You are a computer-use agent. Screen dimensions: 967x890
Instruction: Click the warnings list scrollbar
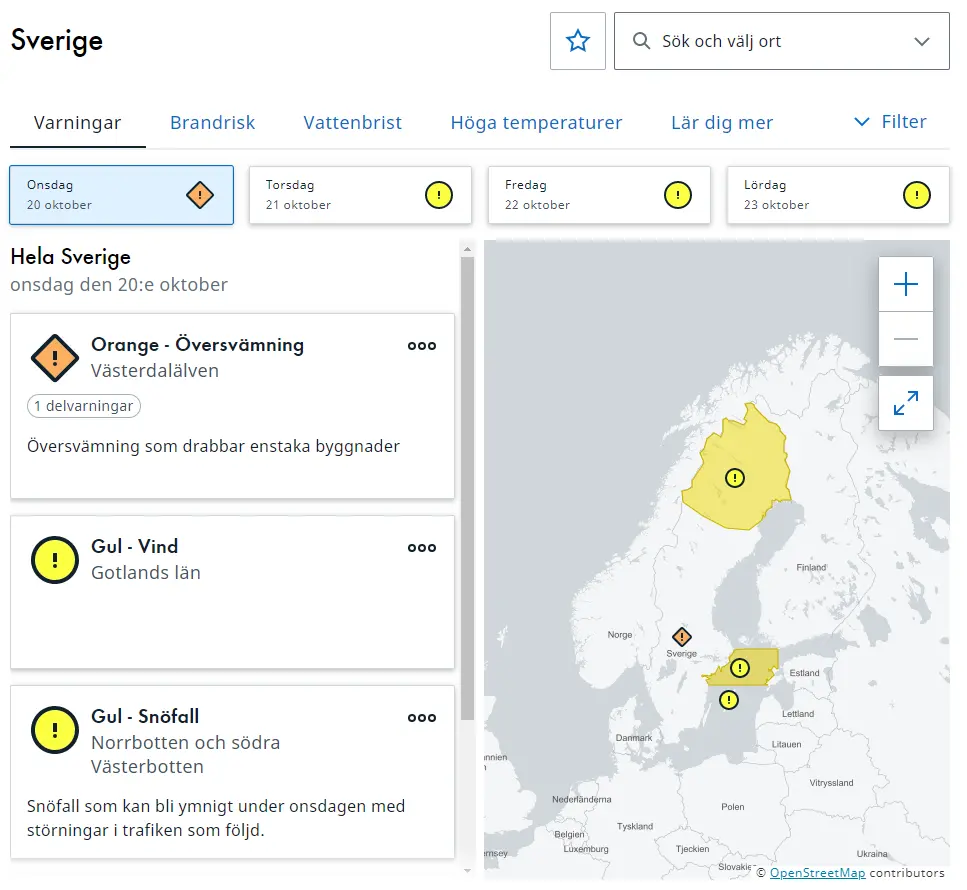(467, 488)
